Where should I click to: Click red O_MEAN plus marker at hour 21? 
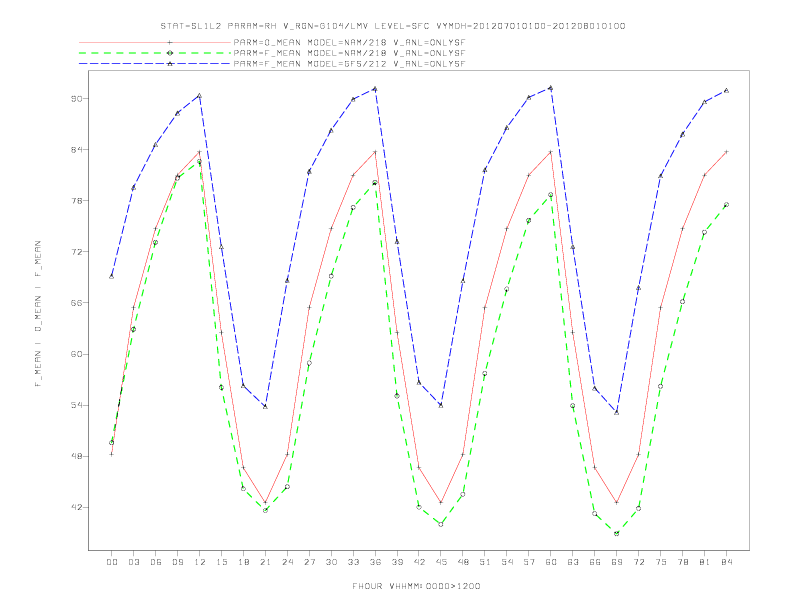click(x=265, y=502)
